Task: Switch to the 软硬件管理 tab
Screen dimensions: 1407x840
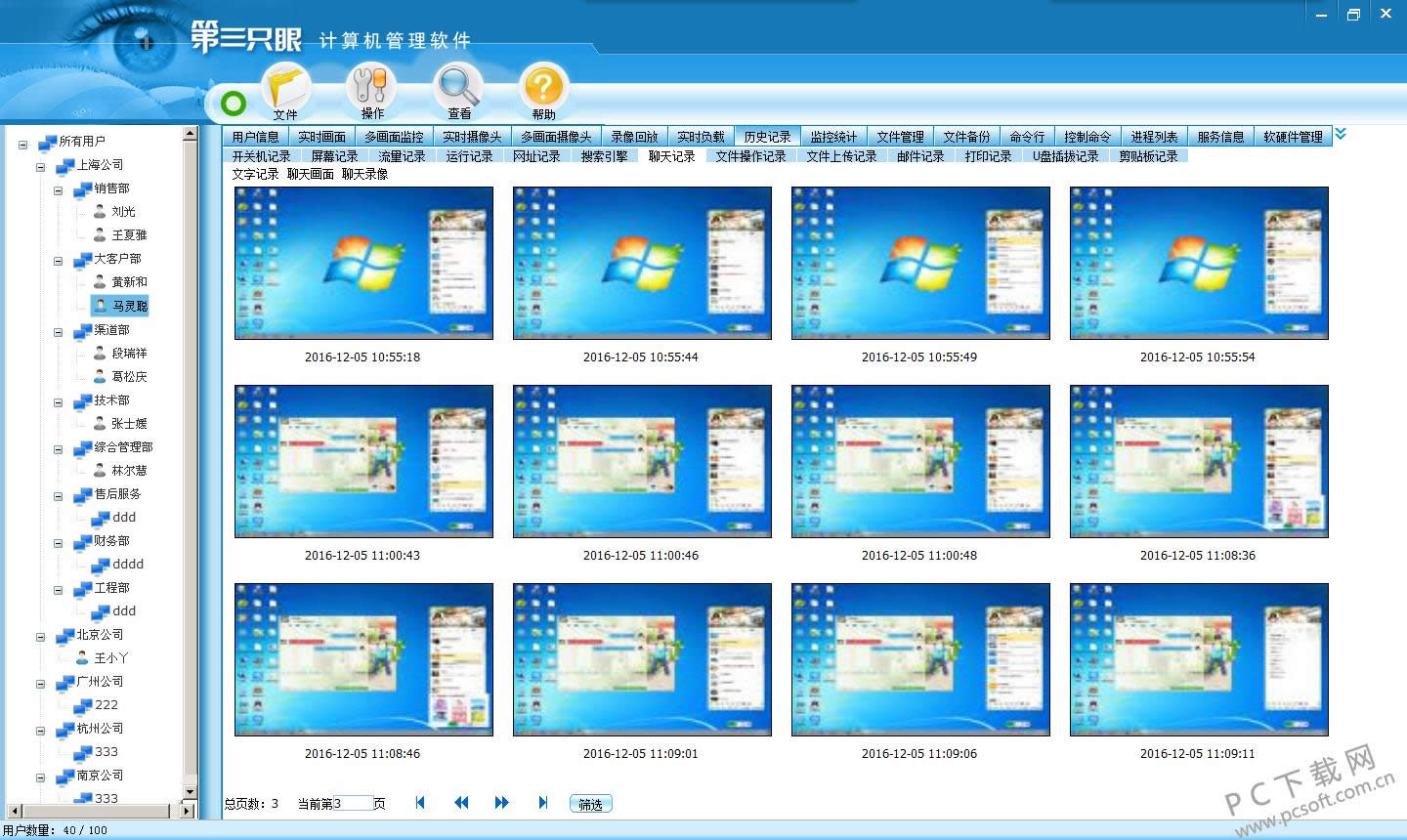Action: (x=1293, y=137)
